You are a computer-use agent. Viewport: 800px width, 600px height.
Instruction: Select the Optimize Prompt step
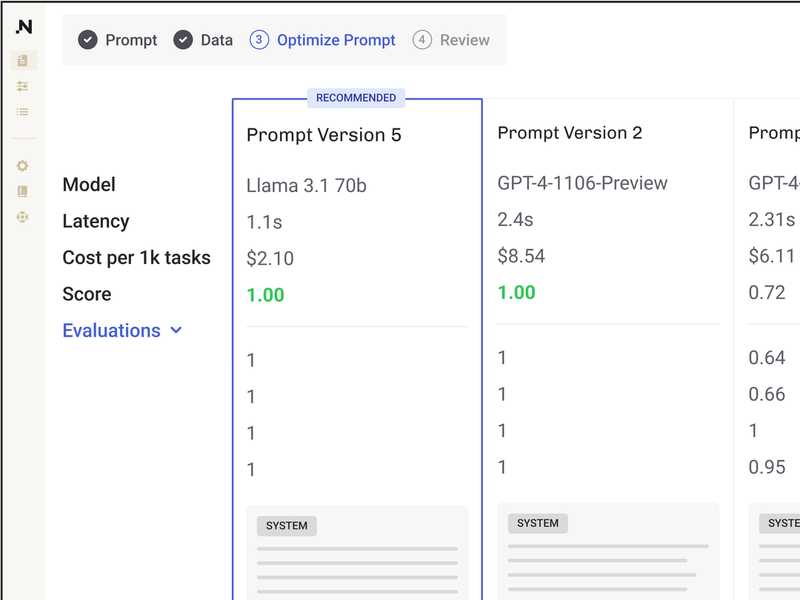336,40
